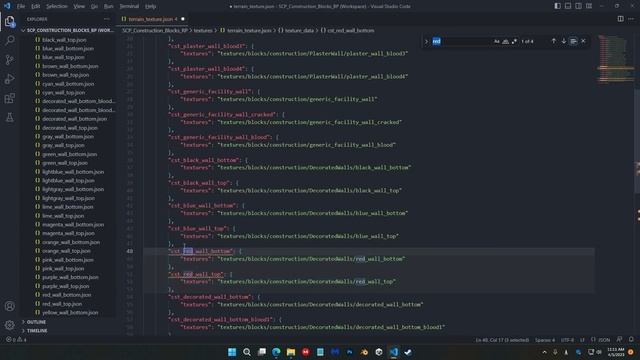Screen dimensions: 640x360
Task: Toggle secondary side bar visibility
Action: pos(578,6)
